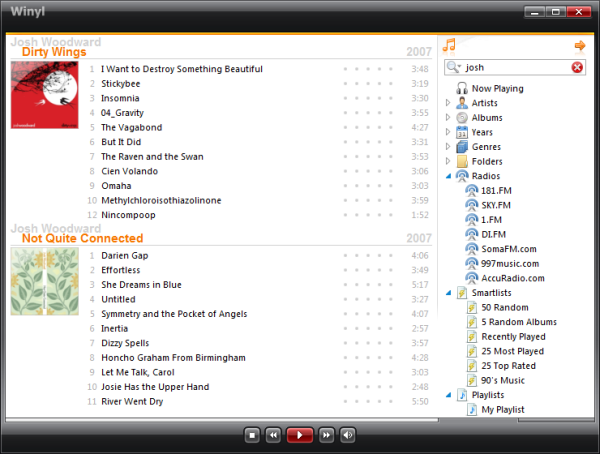The width and height of the screenshot is (600, 454).
Task: Open Now Playing headphones icon
Action: tap(462, 88)
